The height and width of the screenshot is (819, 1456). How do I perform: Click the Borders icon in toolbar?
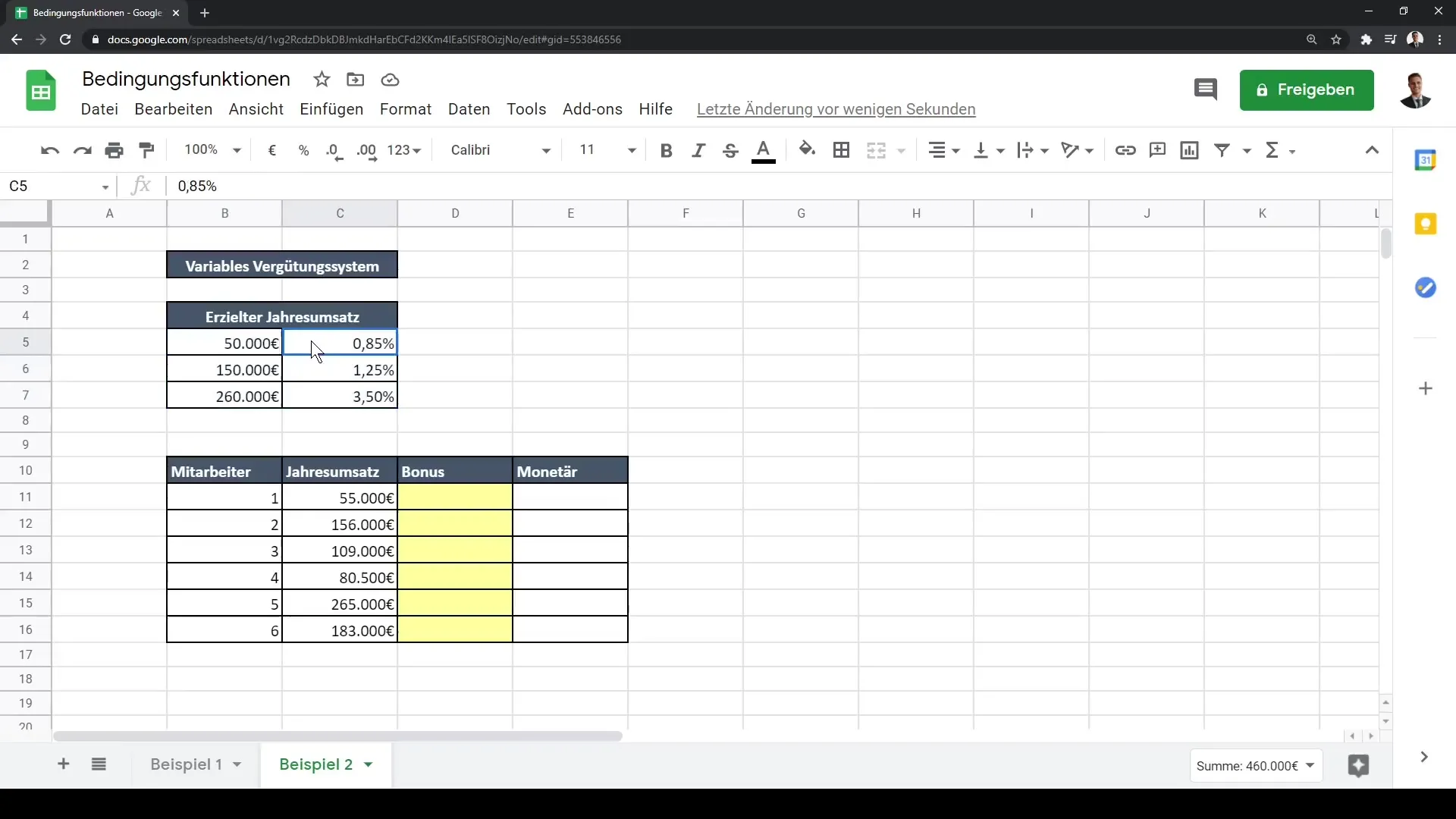[842, 150]
